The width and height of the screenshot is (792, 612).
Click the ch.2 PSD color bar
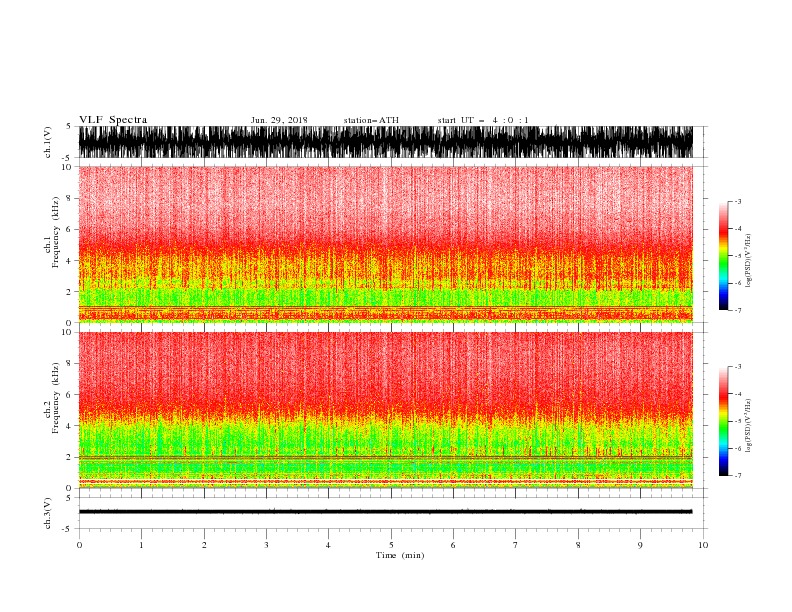pos(723,421)
